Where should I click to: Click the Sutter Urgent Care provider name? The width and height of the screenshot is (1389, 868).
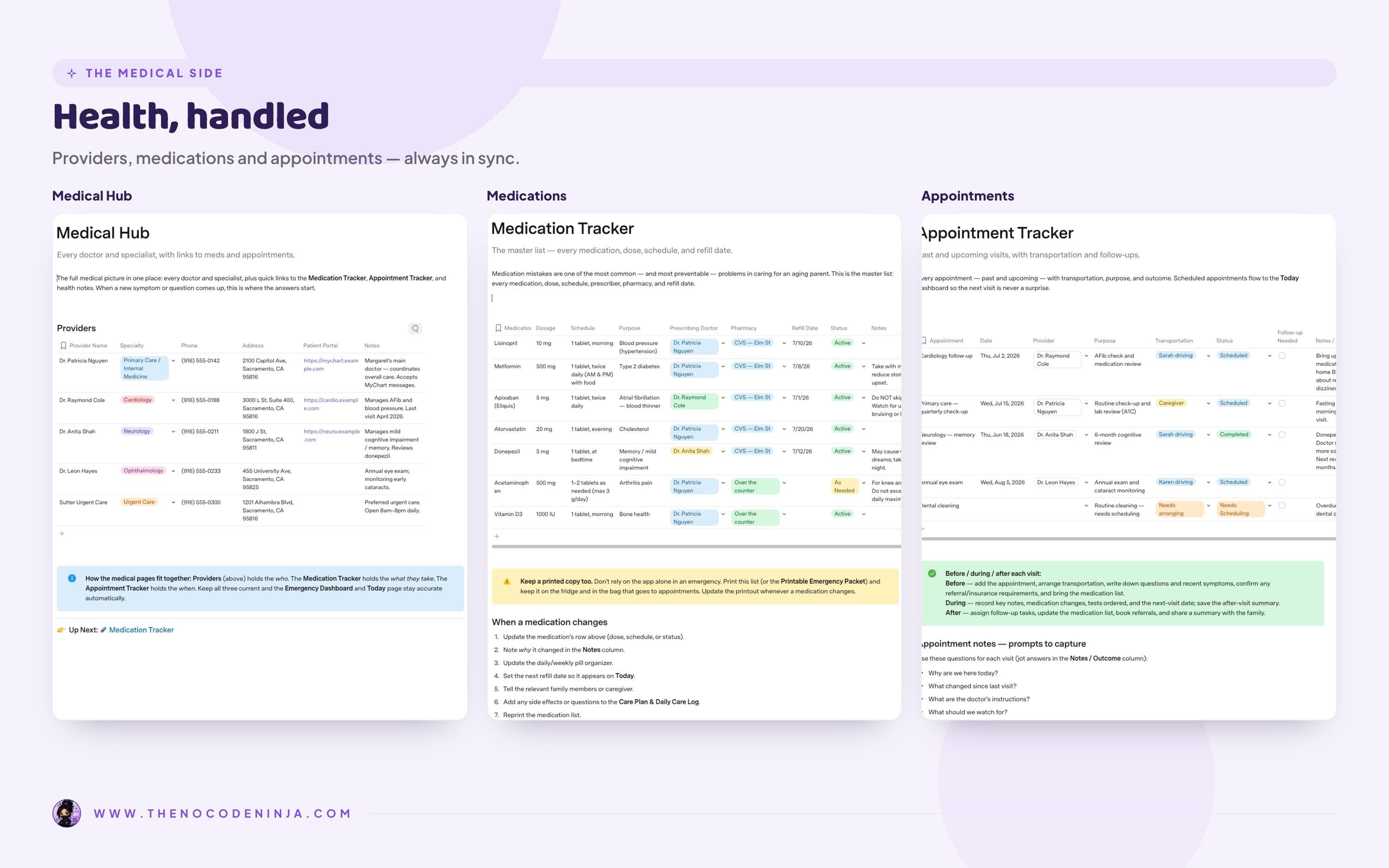(x=83, y=502)
